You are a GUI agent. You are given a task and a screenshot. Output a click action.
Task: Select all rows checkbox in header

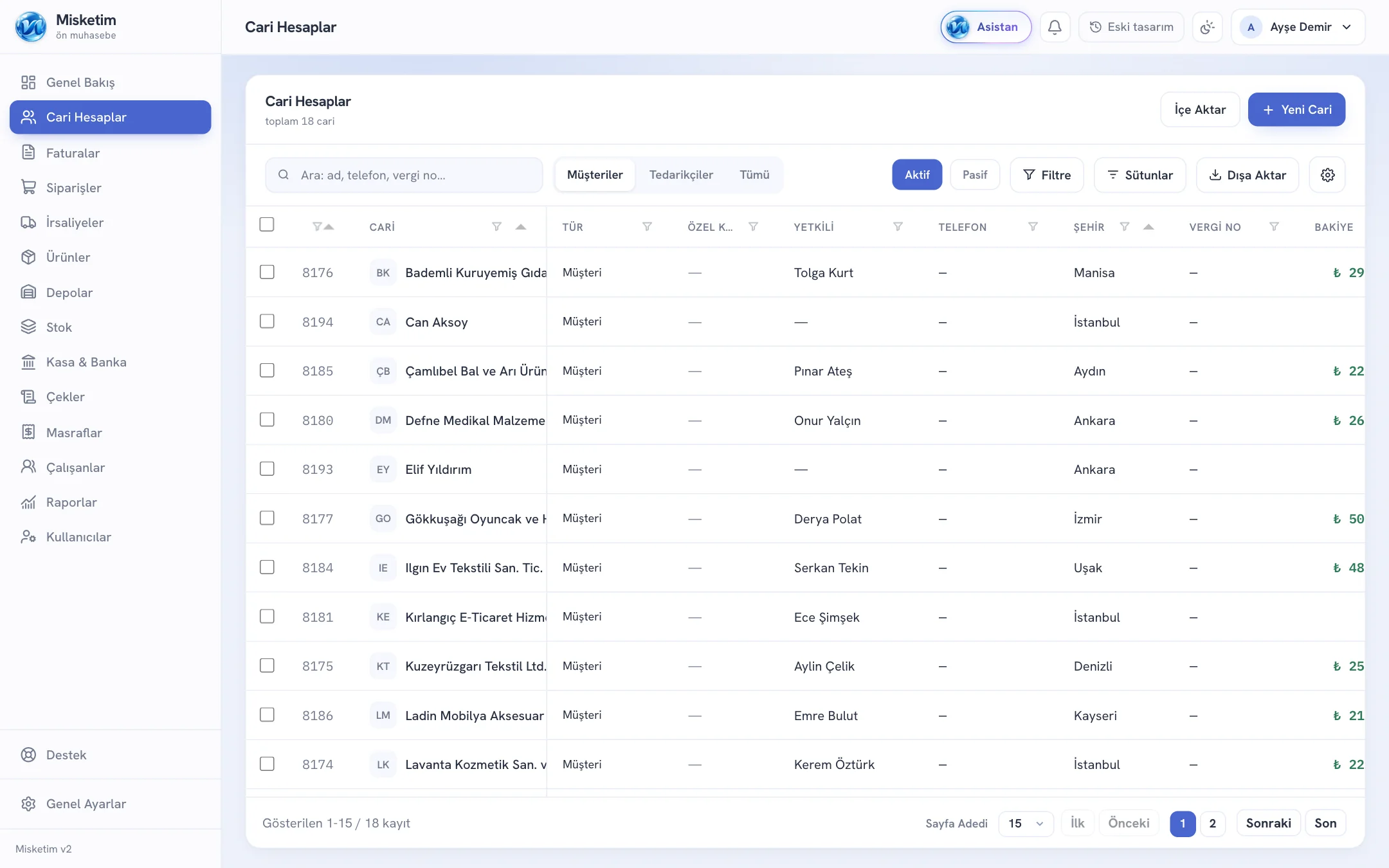click(x=267, y=224)
